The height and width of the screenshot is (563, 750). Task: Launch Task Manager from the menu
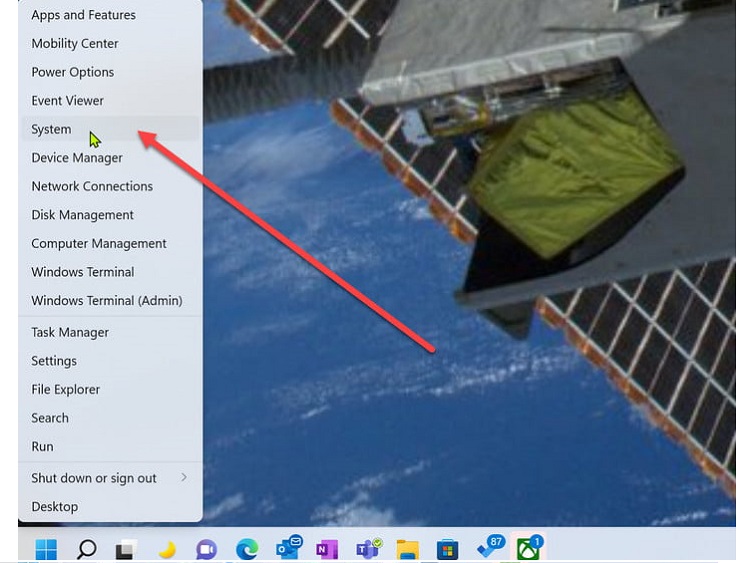[x=70, y=333]
